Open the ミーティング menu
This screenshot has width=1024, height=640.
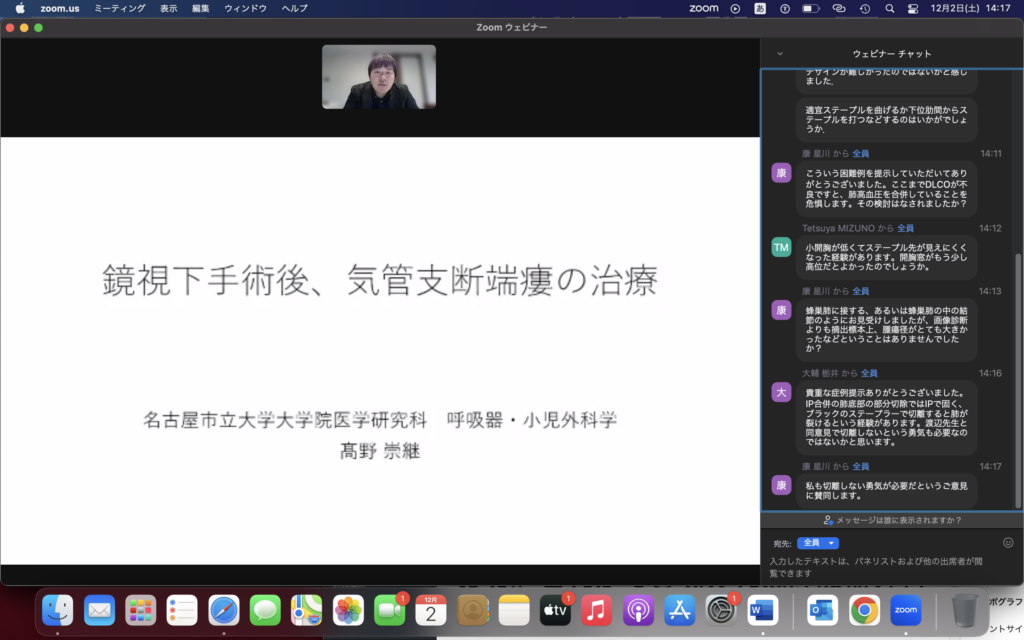pyautogui.click(x=119, y=8)
